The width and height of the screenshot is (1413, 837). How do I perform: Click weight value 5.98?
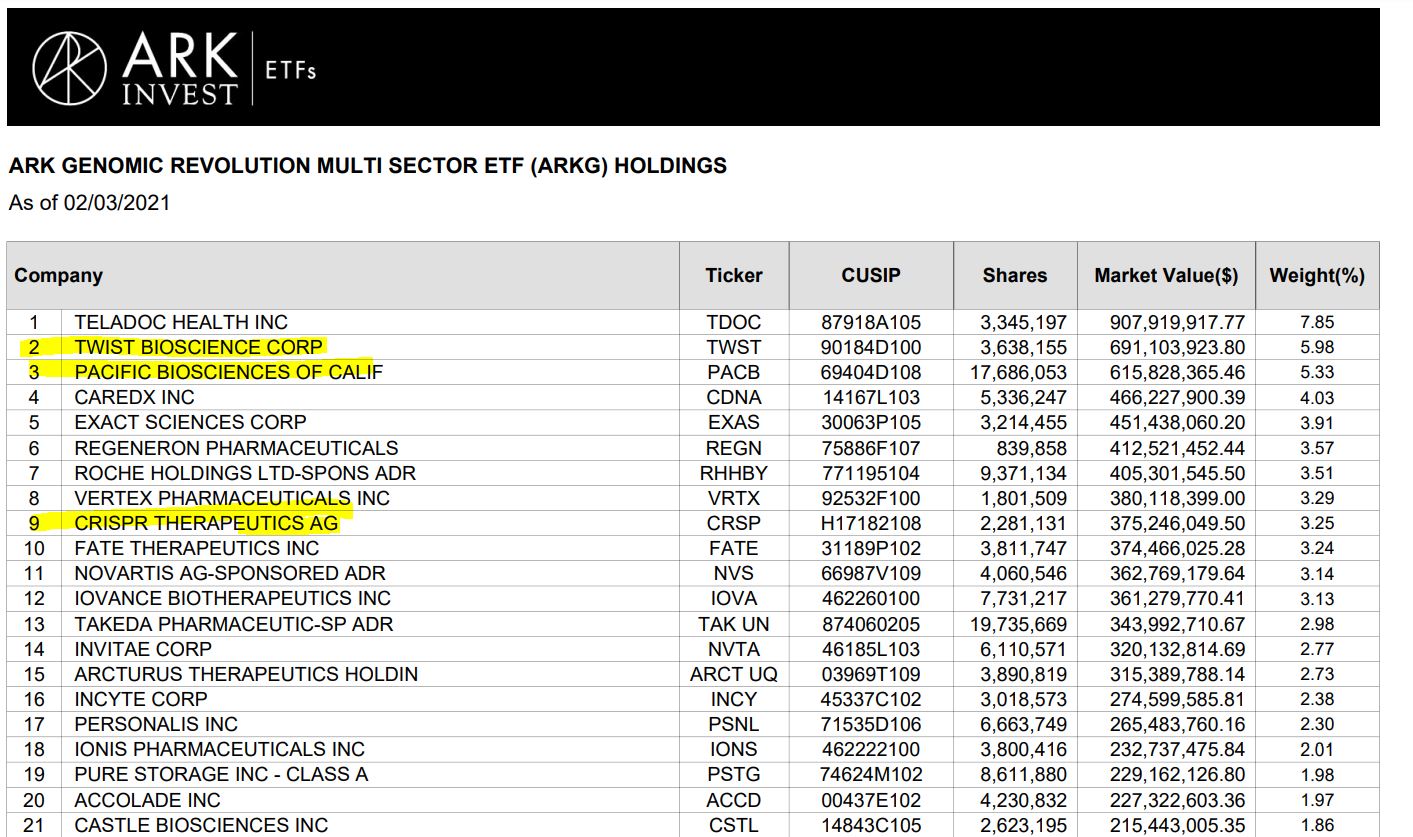(x=1317, y=348)
